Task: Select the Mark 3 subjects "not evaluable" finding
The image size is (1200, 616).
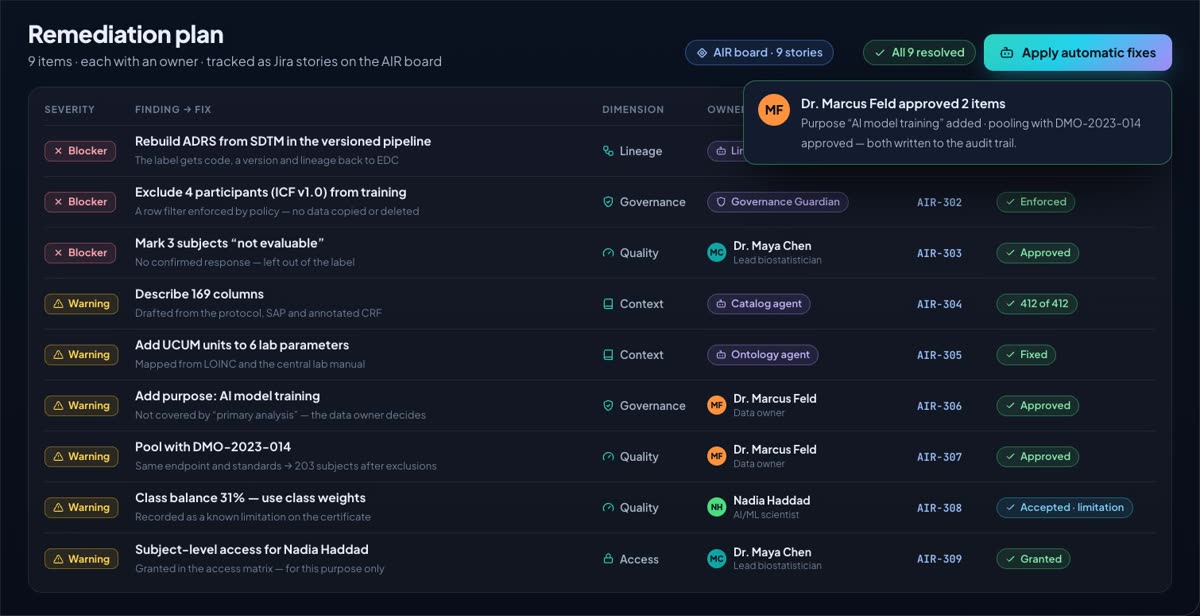Action: 230,244
